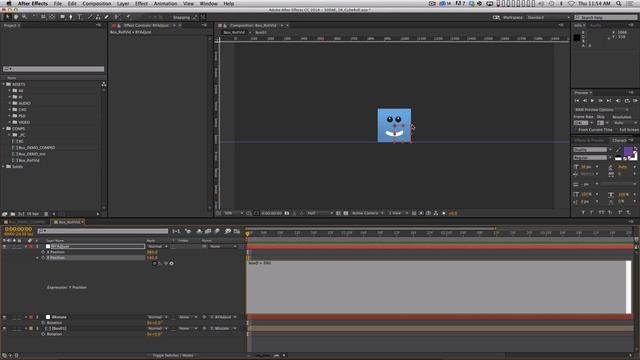Enable Full Screen checkbox
This screenshot has height=360, width=640.
(617, 130)
